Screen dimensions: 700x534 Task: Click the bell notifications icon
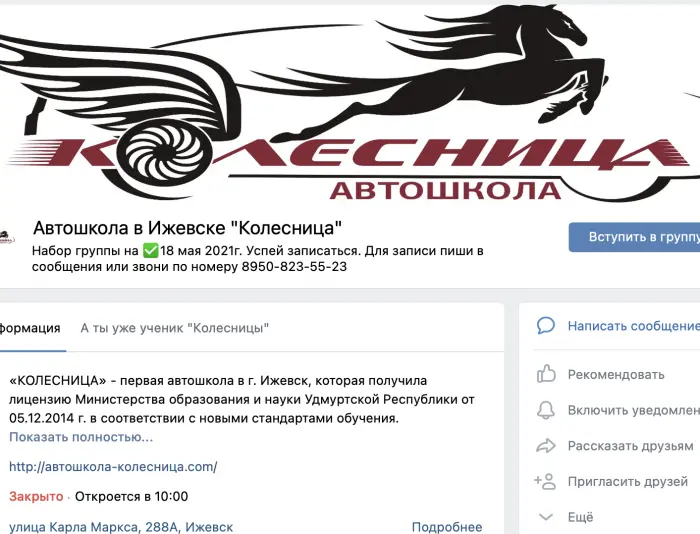(x=546, y=410)
